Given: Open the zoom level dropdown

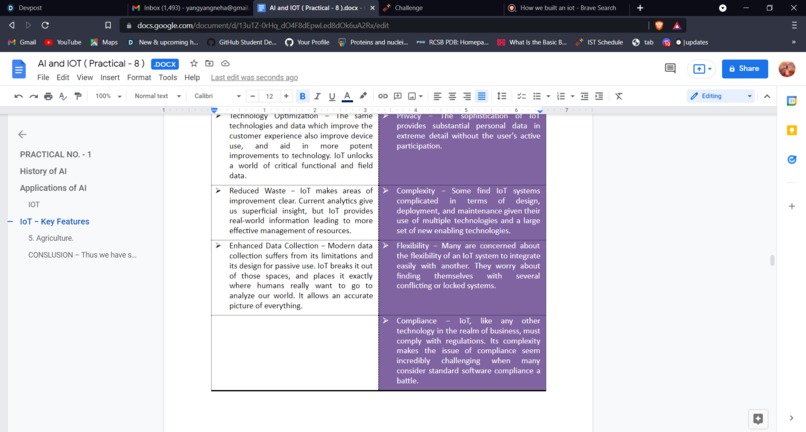Looking at the screenshot, I should pos(108,96).
